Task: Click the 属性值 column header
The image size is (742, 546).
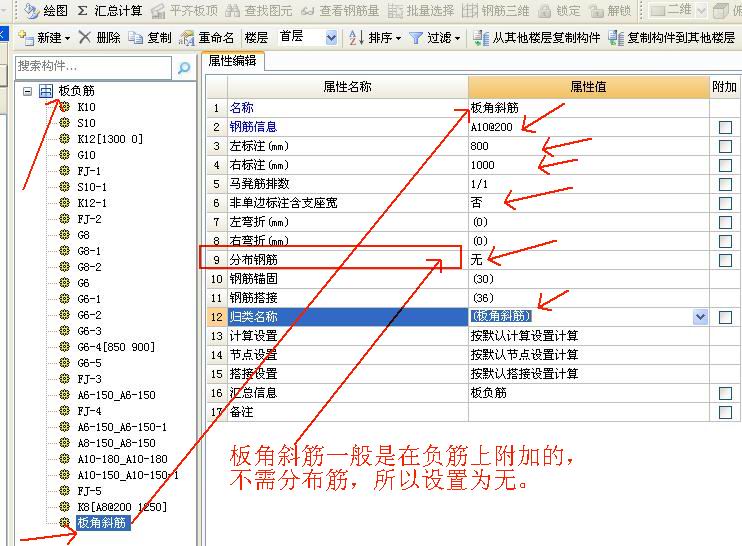Action: click(588, 87)
